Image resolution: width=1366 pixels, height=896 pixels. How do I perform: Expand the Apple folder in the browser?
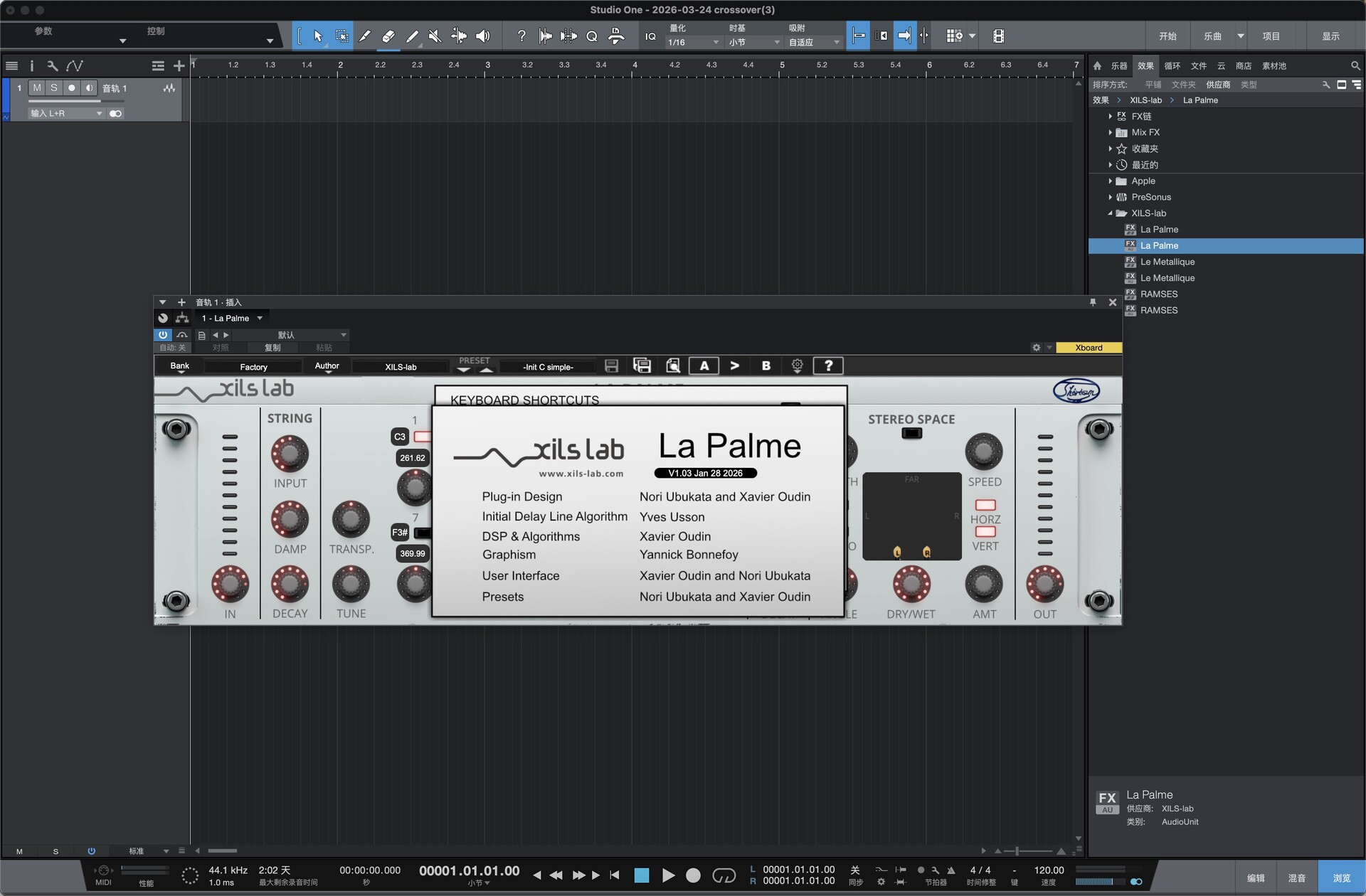1111,181
